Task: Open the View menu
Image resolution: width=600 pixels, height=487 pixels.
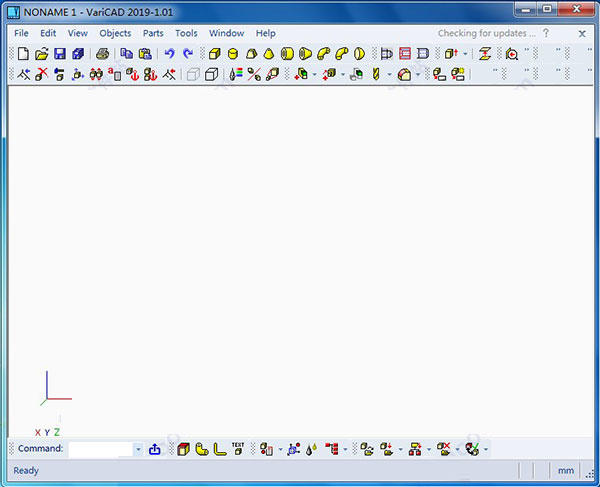Action: coord(78,33)
